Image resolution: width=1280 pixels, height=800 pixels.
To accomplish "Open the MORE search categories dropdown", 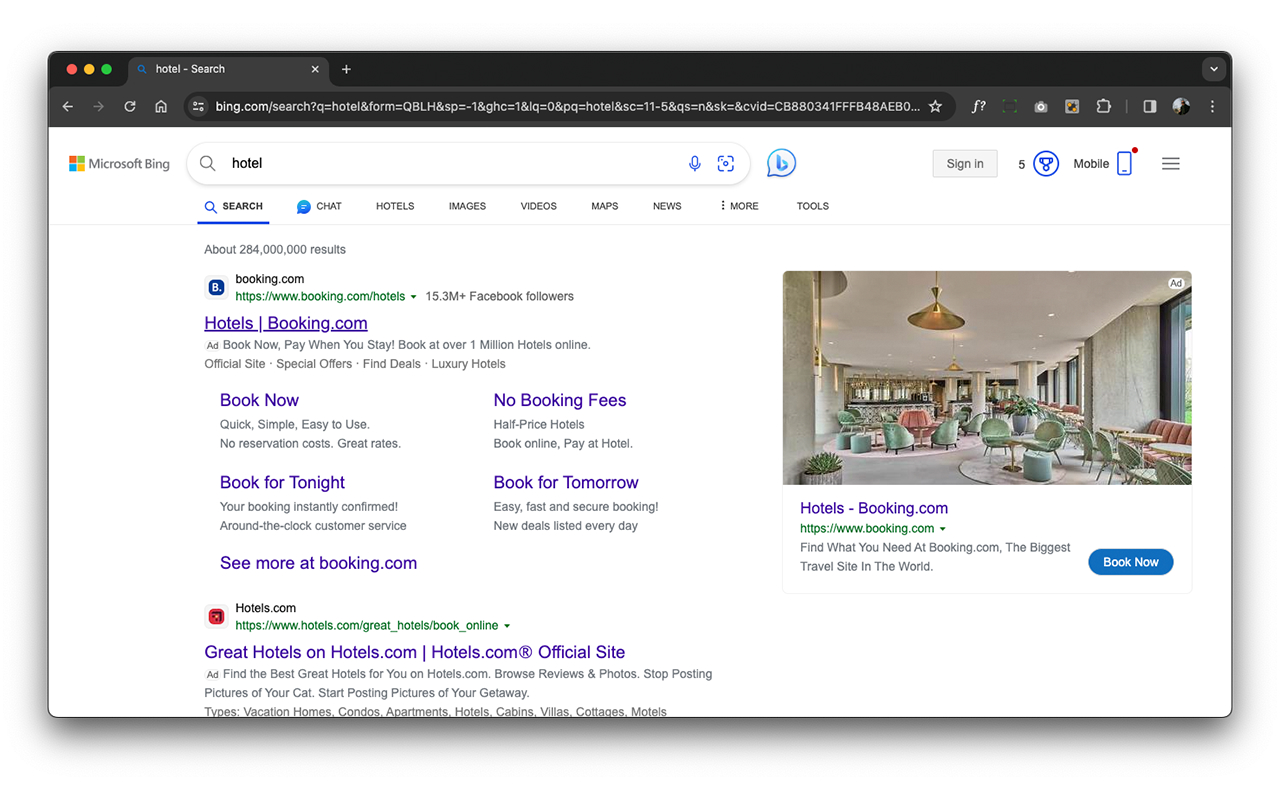I will coord(738,206).
